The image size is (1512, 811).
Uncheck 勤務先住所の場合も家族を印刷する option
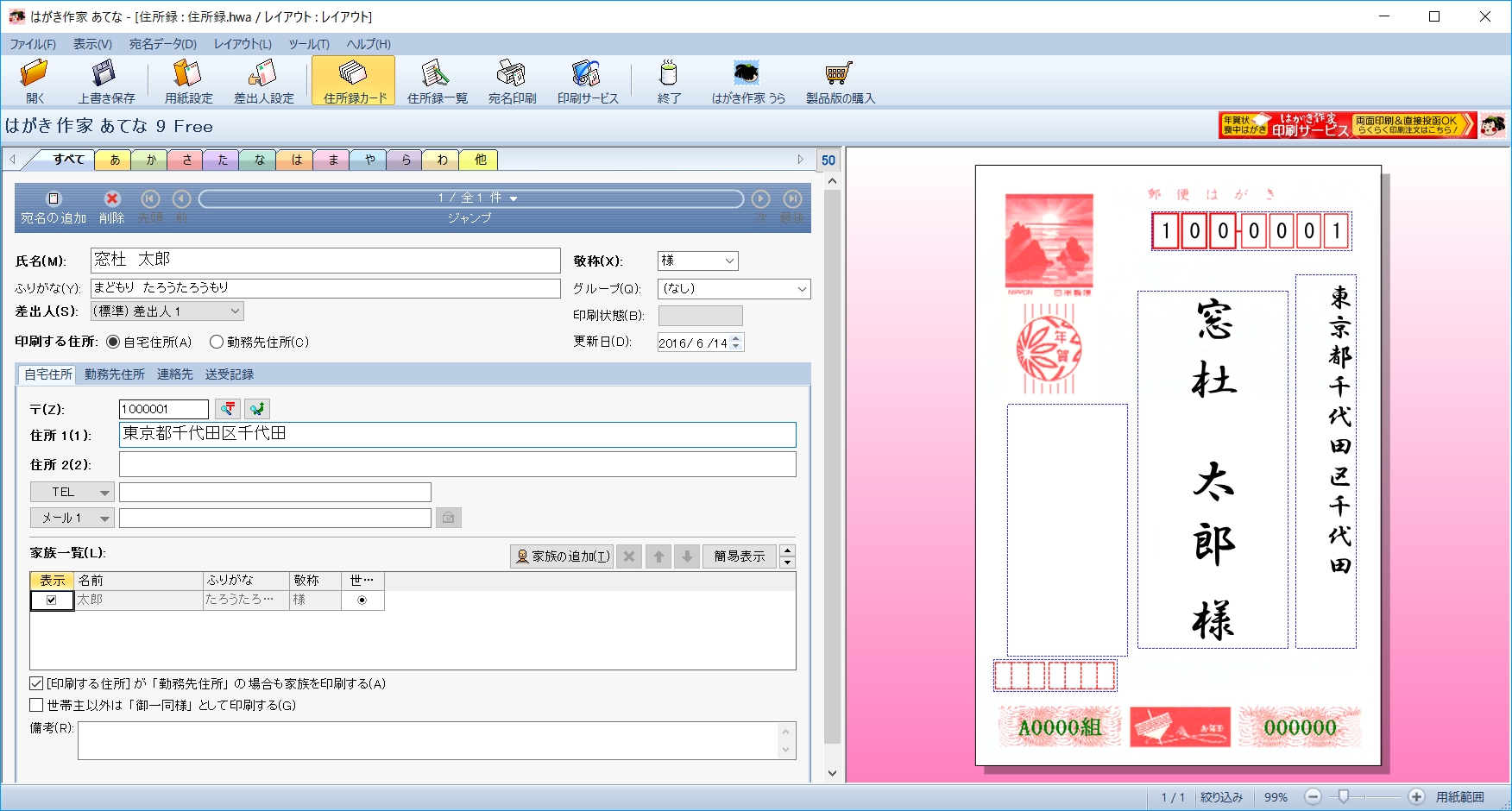click(x=36, y=683)
